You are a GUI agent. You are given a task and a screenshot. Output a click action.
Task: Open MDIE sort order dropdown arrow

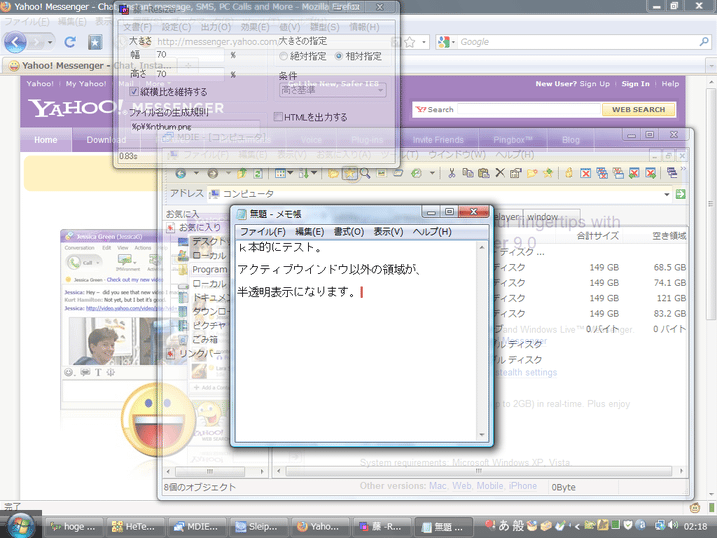[x=314, y=173]
